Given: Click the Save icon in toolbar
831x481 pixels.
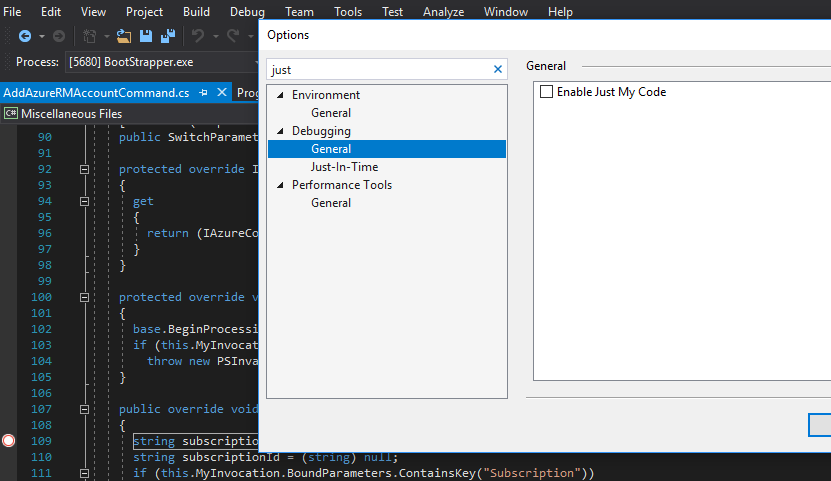Looking at the screenshot, I should [x=146, y=36].
